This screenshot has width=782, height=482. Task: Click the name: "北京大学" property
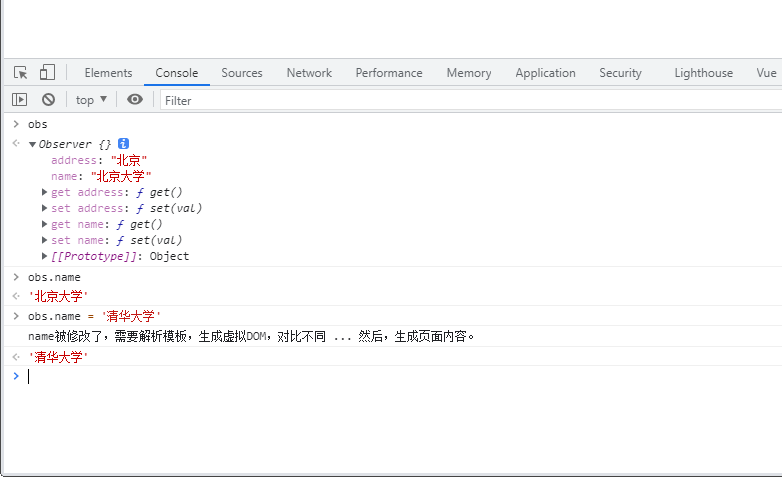tap(101, 176)
